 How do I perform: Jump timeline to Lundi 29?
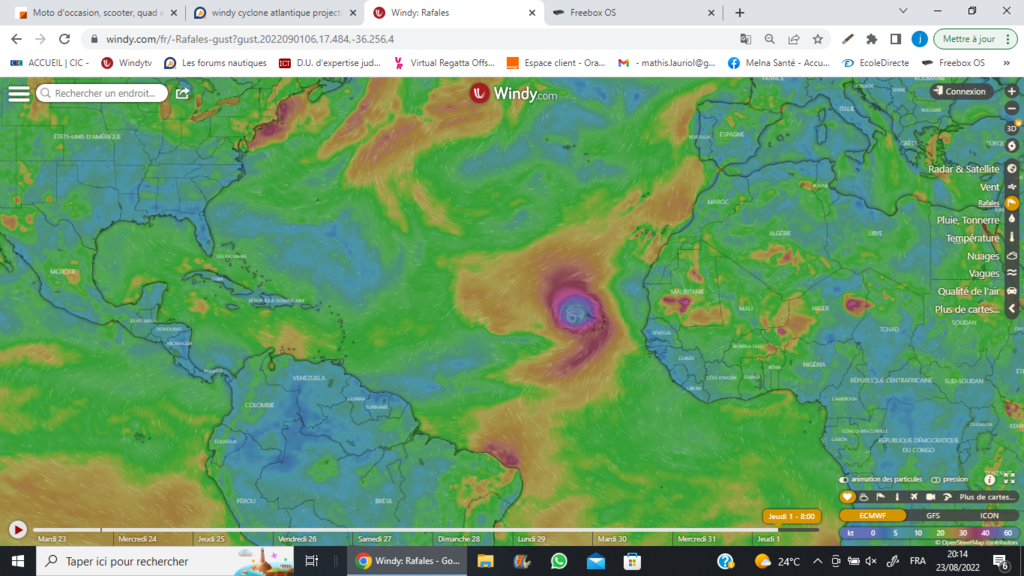[x=532, y=539]
